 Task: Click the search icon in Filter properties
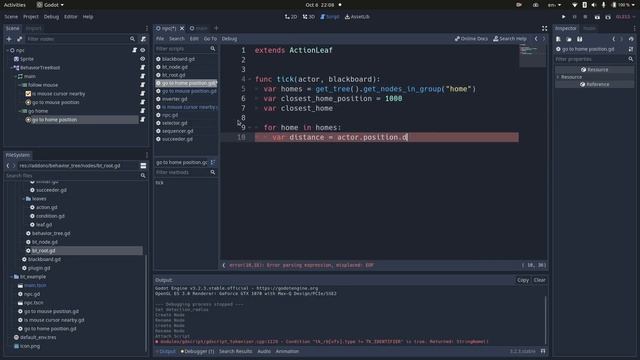coord(631,59)
